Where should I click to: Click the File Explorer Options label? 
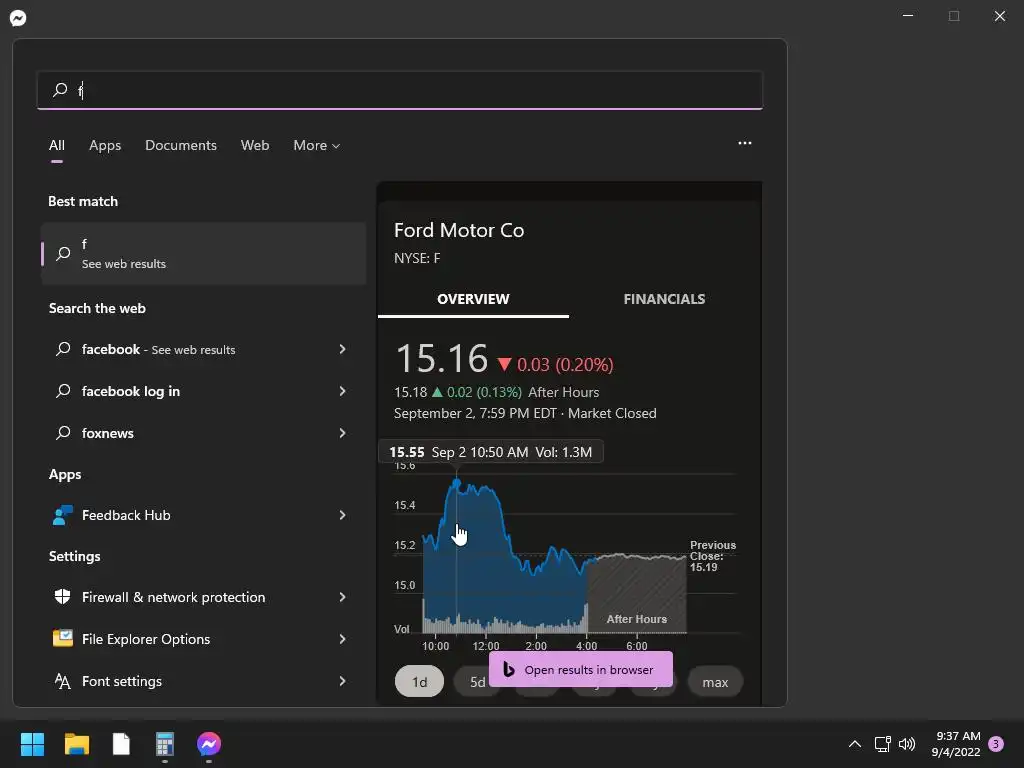(x=146, y=639)
